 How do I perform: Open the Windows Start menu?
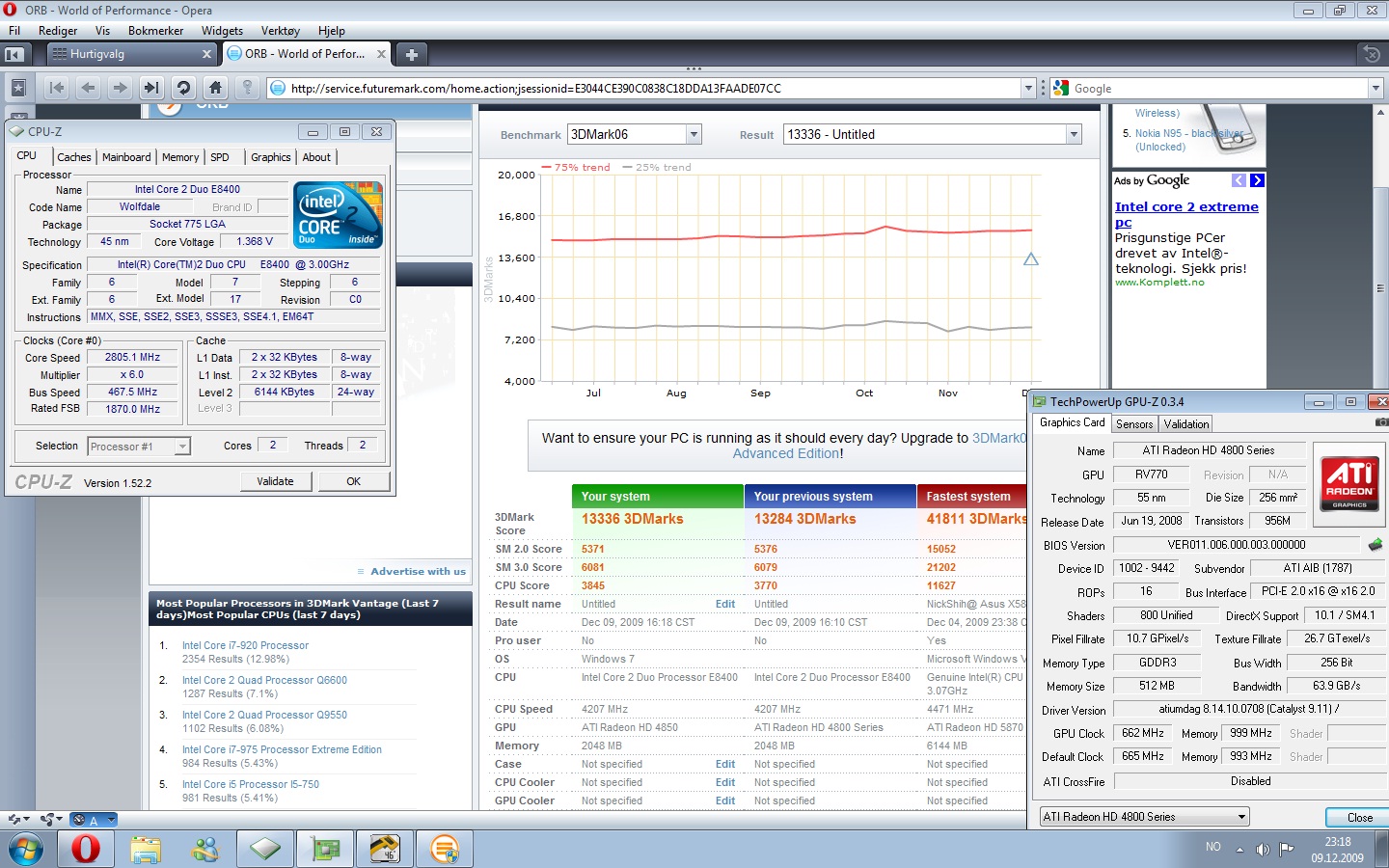point(26,850)
